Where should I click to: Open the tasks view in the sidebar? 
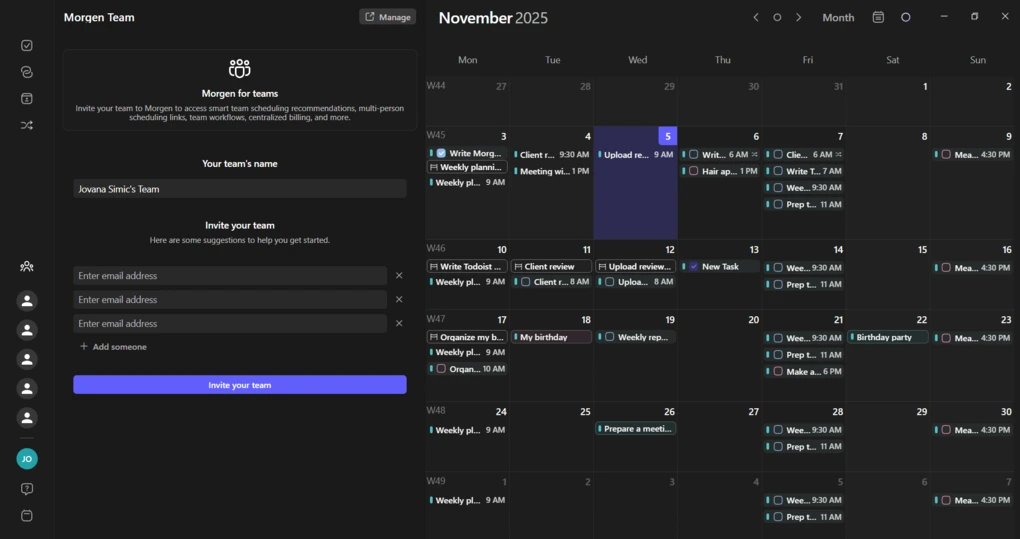27,45
